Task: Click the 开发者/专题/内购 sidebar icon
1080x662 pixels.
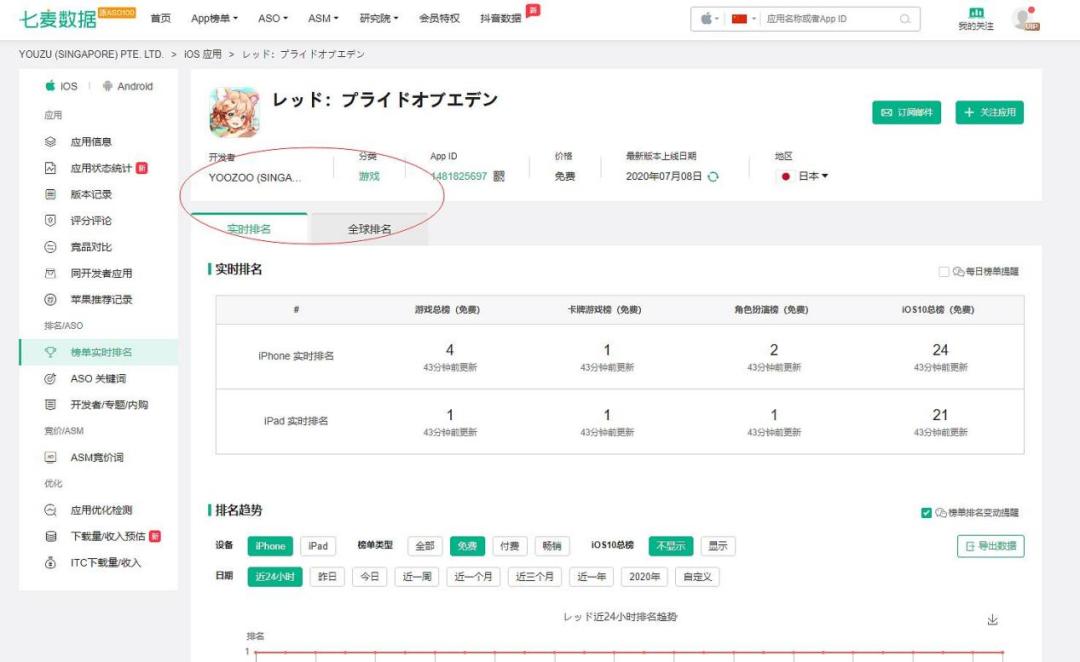Action: (50, 404)
